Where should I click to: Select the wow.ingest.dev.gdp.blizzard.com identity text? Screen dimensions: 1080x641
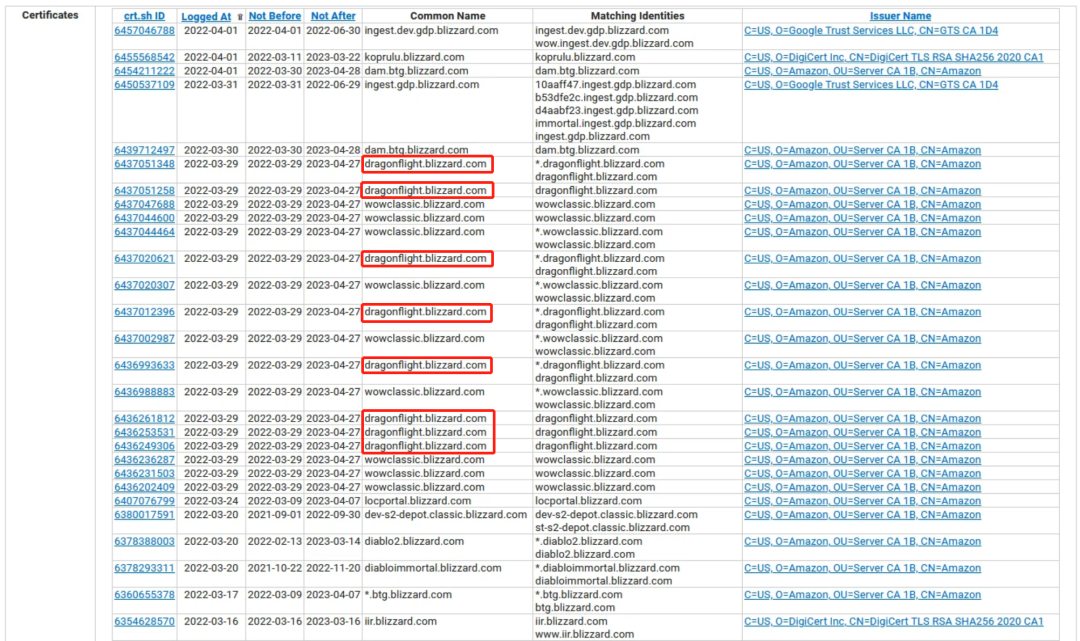[614, 43]
